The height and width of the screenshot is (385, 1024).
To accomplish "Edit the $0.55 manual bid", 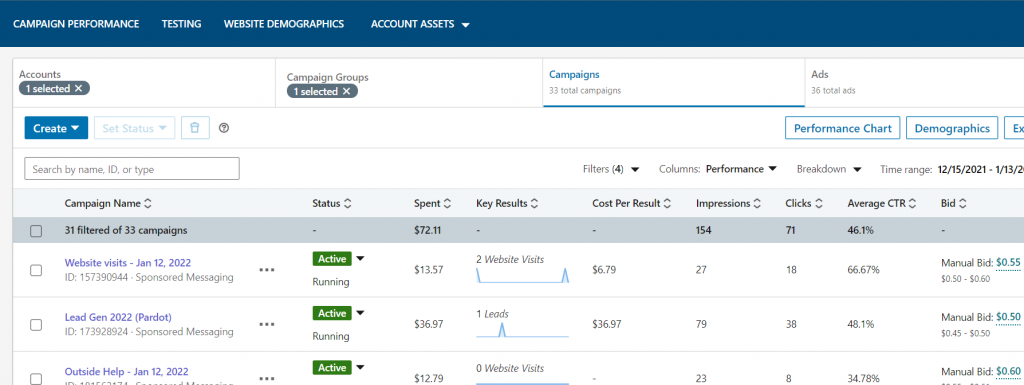I will click(x=1008, y=262).
